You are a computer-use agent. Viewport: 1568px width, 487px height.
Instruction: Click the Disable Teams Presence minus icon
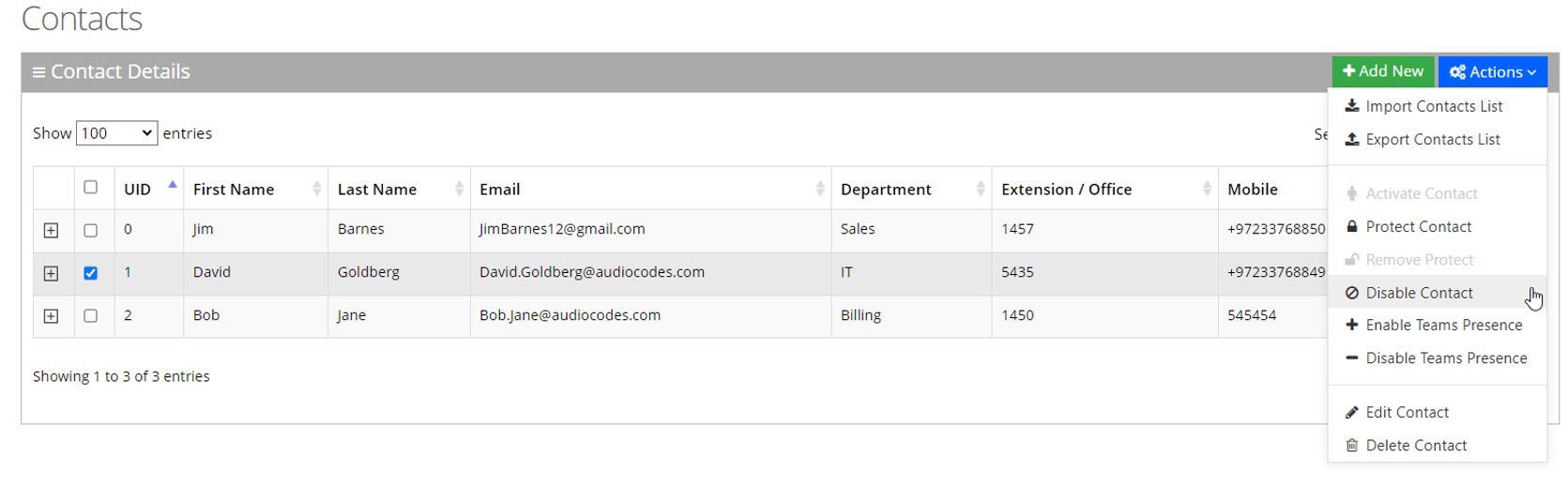(x=1351, y=358)
